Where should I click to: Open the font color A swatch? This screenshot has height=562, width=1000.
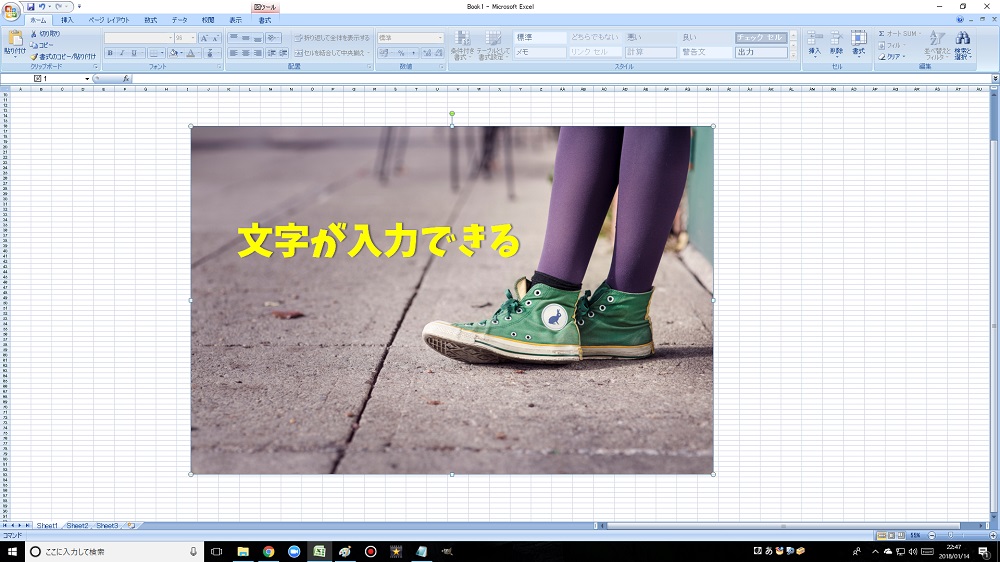point(190,53)
